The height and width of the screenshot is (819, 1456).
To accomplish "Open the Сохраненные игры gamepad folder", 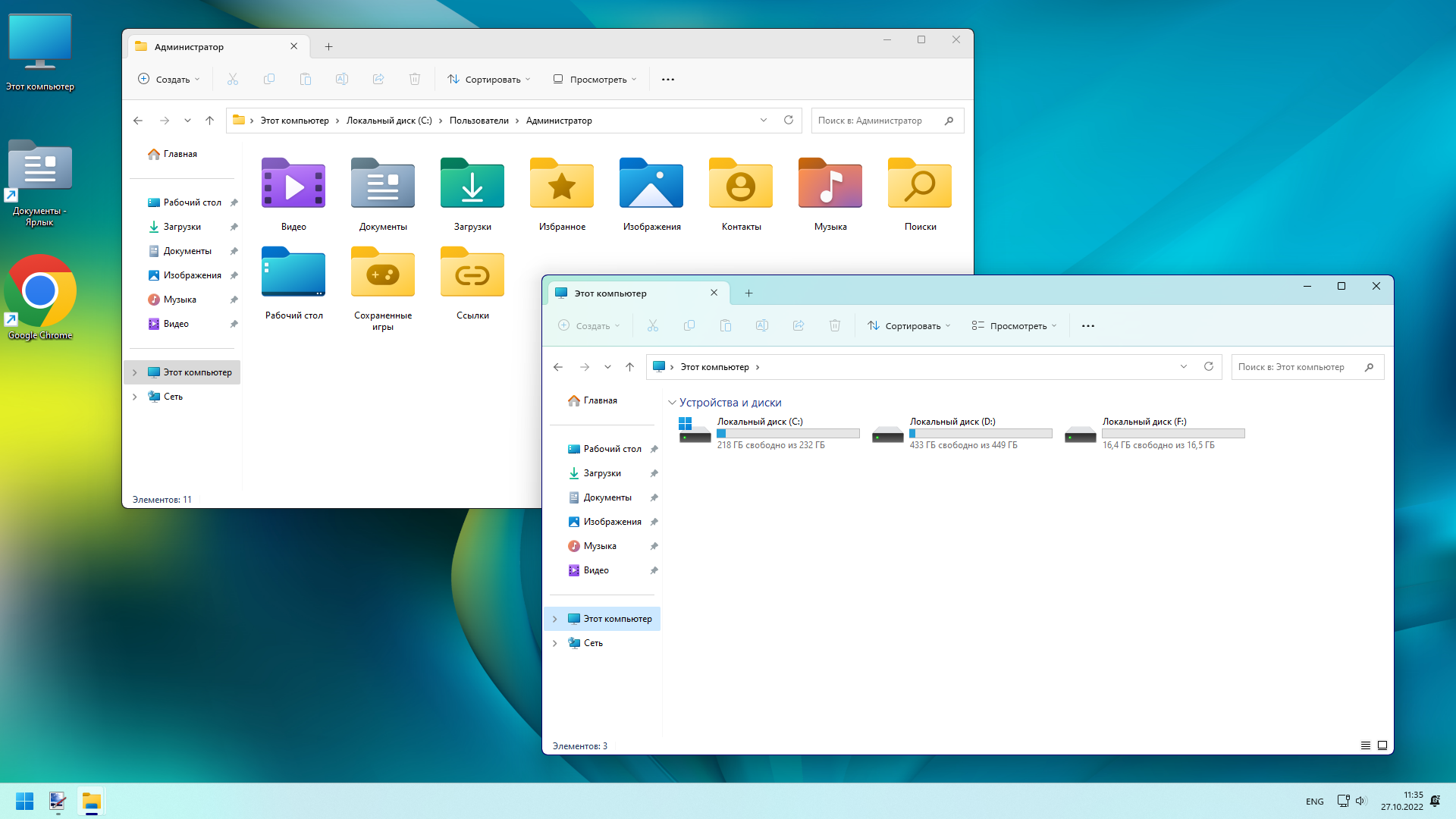I will tap(382, 274).
